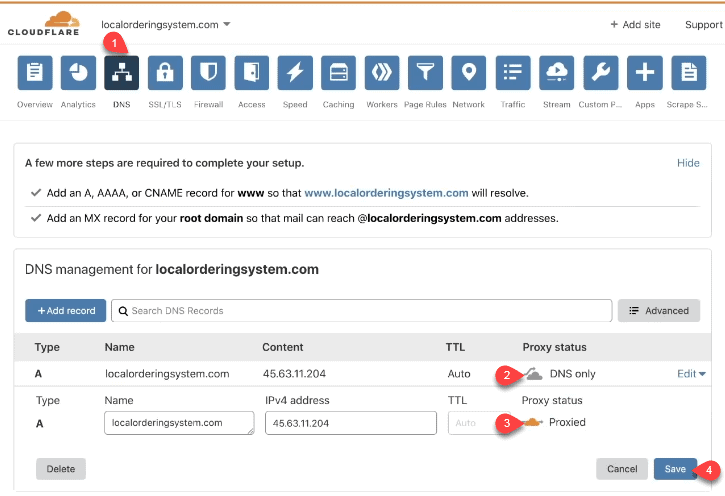Viewport: 725px width, 496px height.
Task: Expand the localorderingsystem.com site dropdown
Action: click(166, 24)
